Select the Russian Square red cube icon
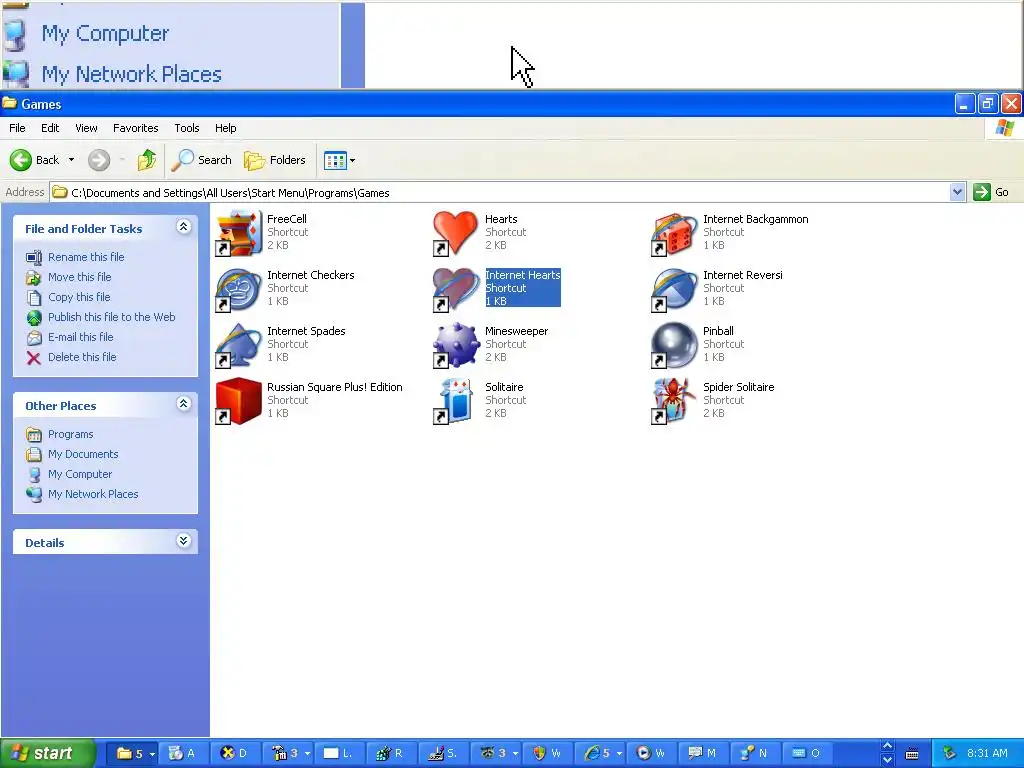1024x768 pixels. (238, 401)
